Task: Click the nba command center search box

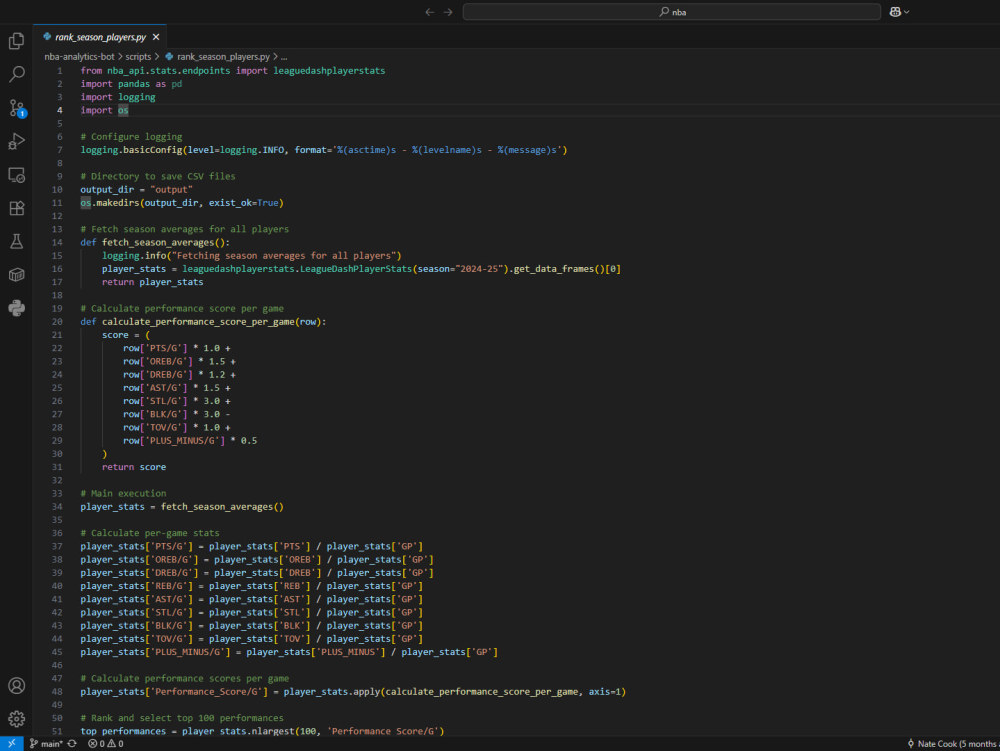Action: pyautogui.click(x=672, y=12)
